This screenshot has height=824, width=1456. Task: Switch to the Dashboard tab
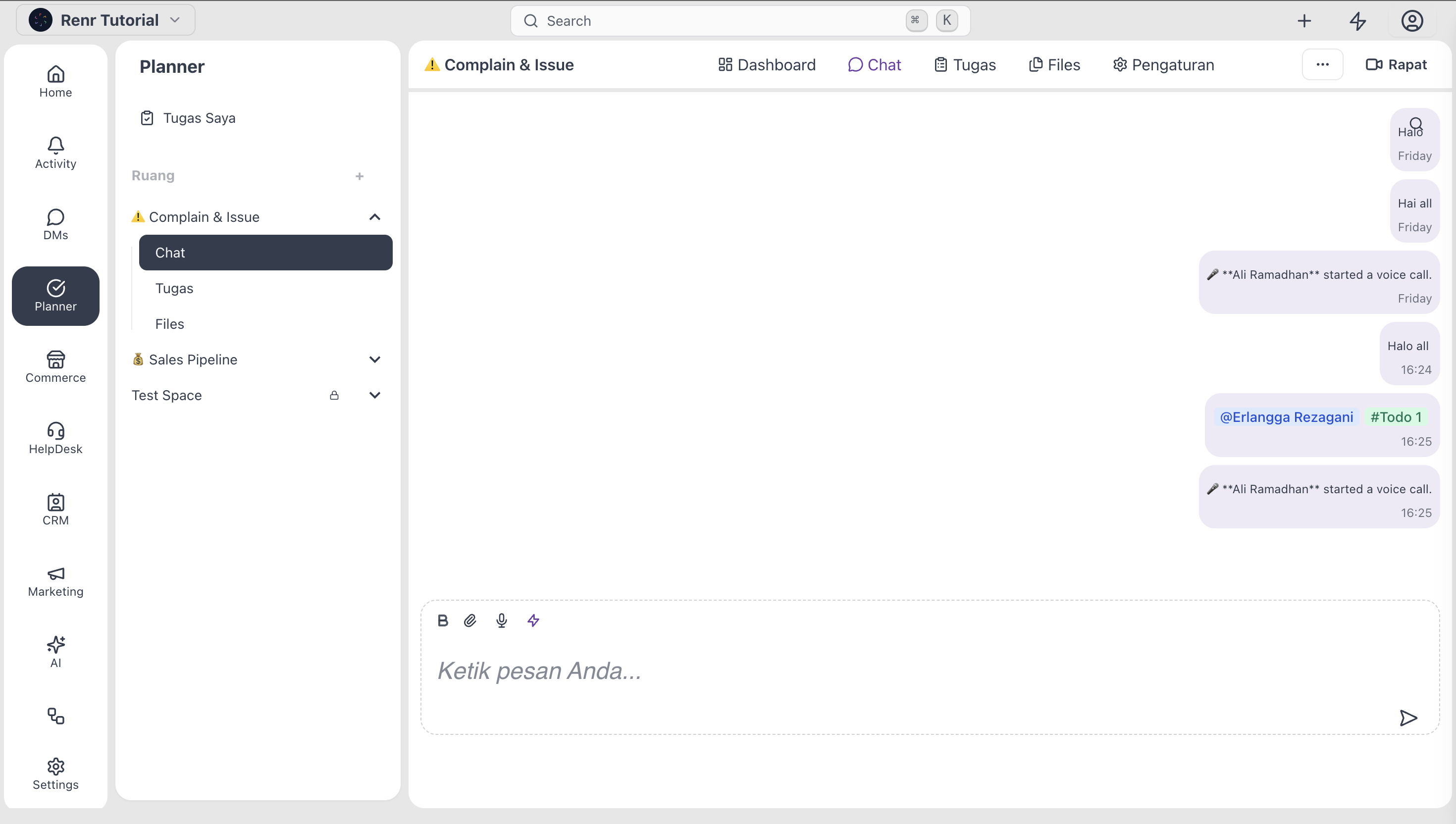(767, 64)
